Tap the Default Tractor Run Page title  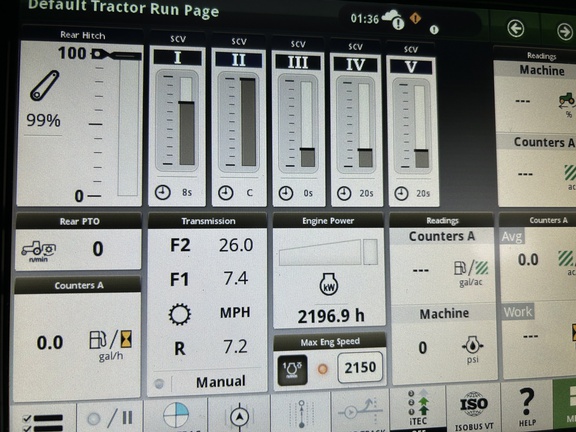tap(123, 8)
